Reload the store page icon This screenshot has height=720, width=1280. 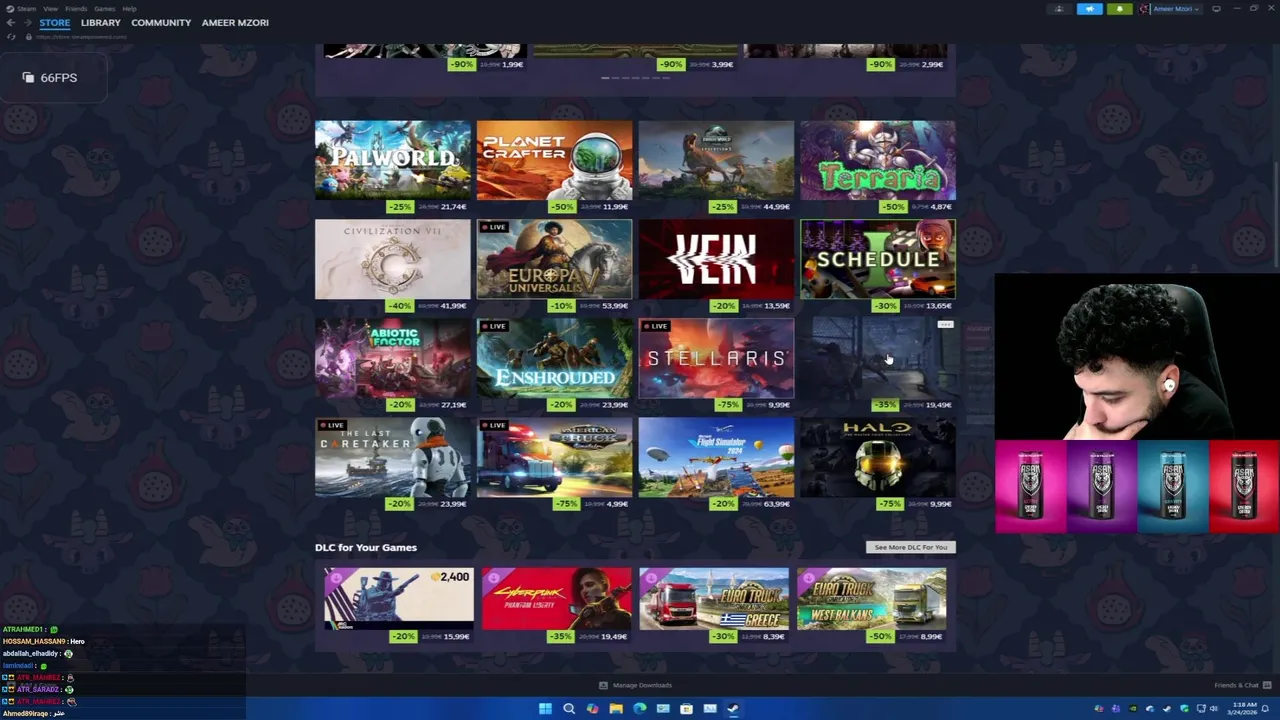tap(12, 37)
